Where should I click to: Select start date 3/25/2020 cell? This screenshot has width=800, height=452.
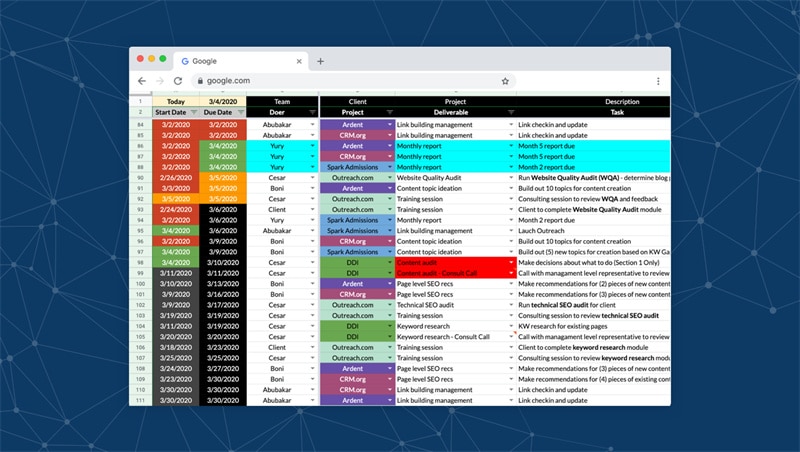click(176, 358)
